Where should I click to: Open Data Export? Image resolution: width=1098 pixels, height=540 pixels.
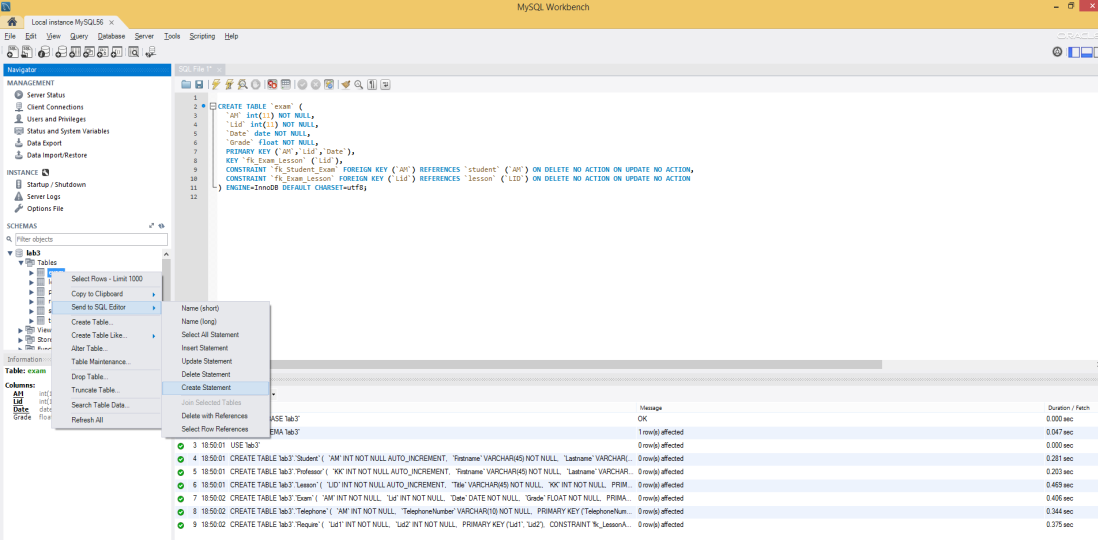pyautogui.click(x=44, y=143)
